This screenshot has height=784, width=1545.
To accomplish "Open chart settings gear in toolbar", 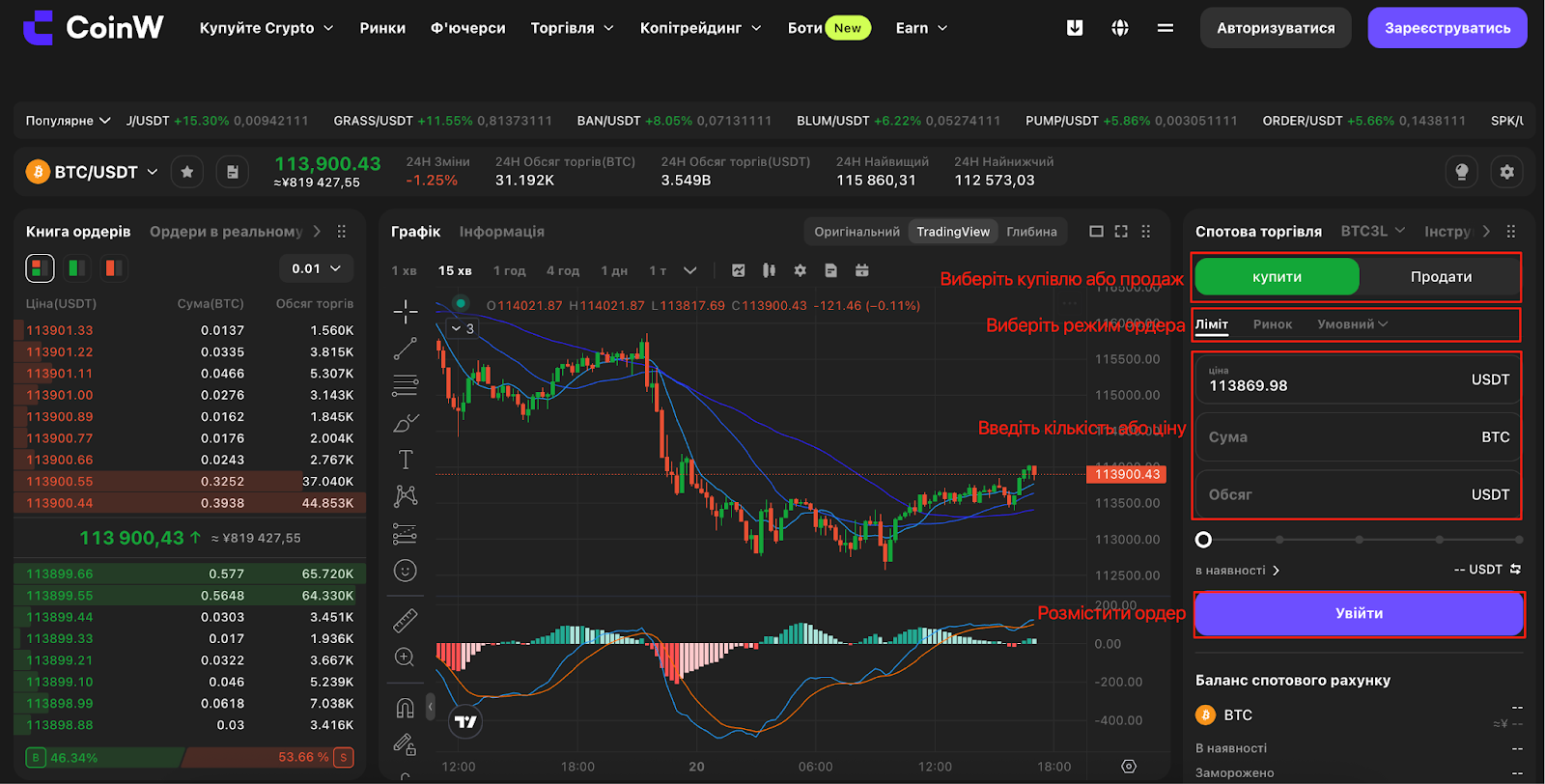I will pyautogui.click(x=800, y=270).
